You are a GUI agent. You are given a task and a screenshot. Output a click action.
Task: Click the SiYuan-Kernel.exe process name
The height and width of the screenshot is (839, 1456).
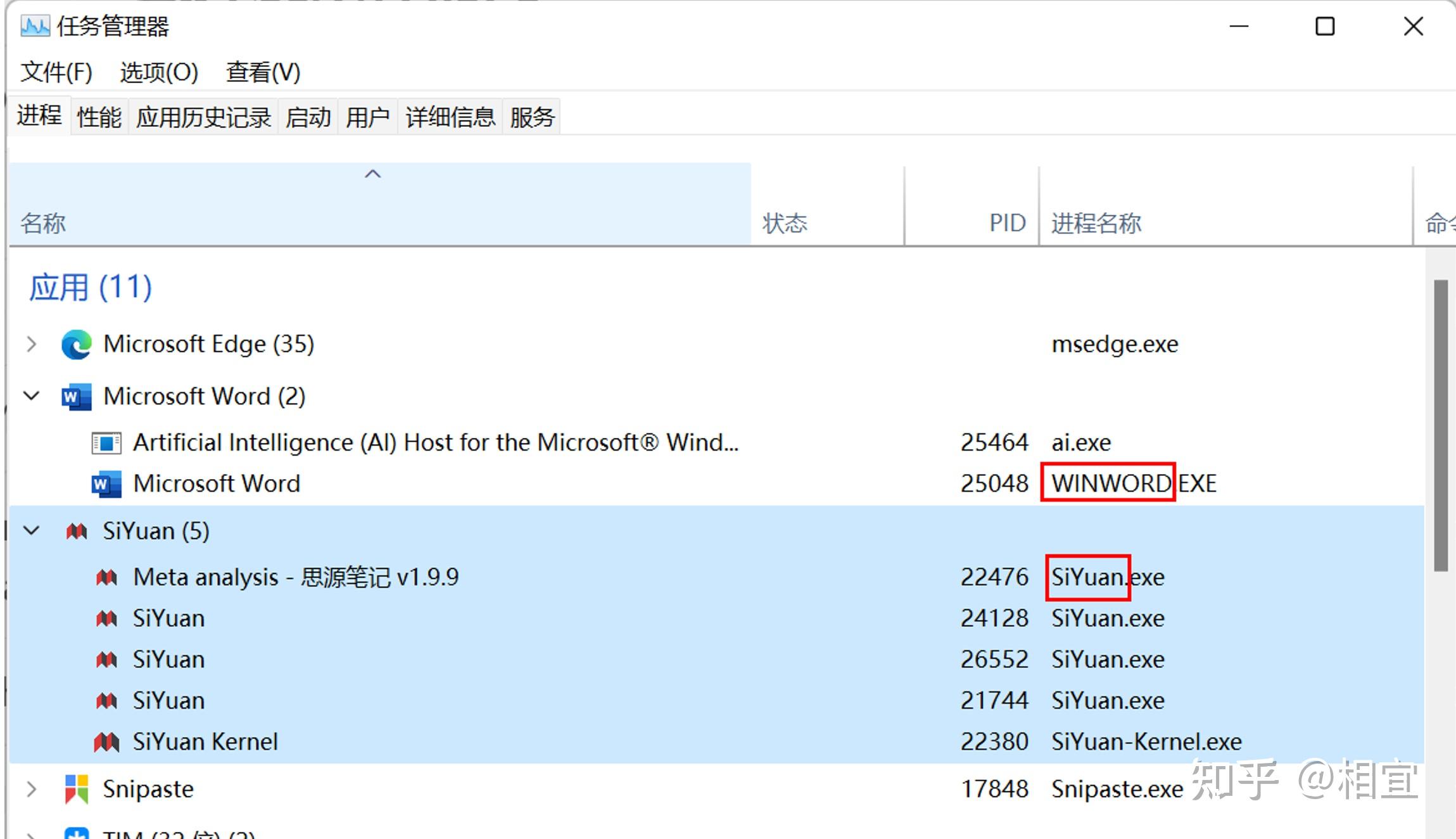(1146, 742)
